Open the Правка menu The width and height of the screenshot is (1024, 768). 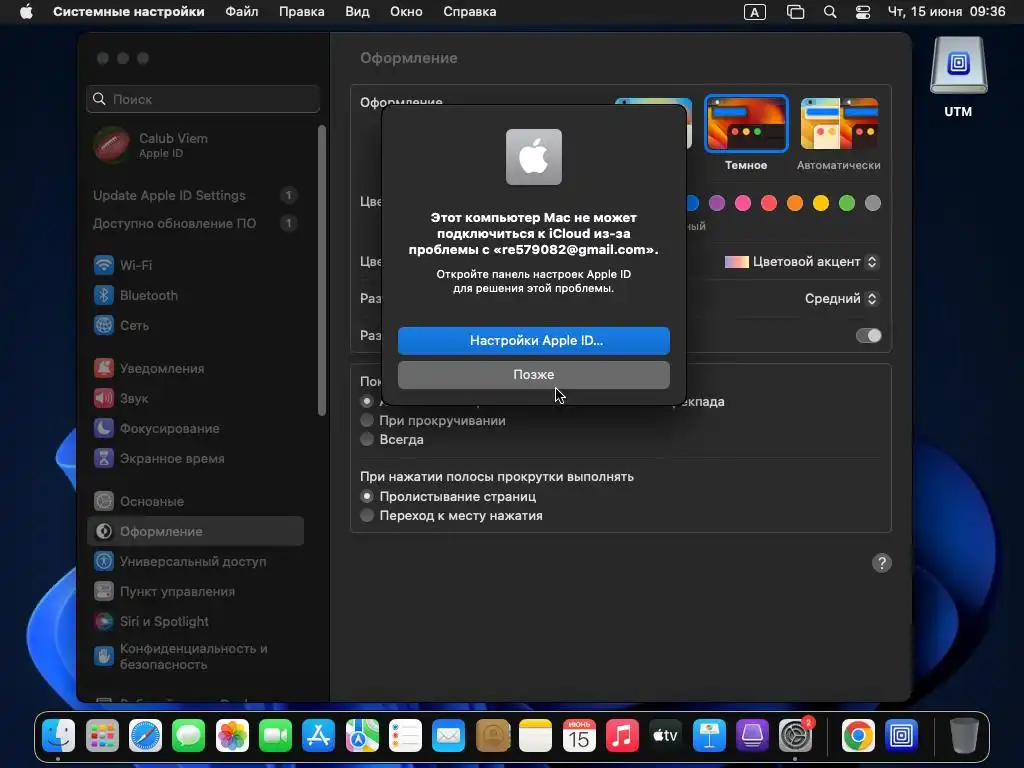click(x=302, y=12)
